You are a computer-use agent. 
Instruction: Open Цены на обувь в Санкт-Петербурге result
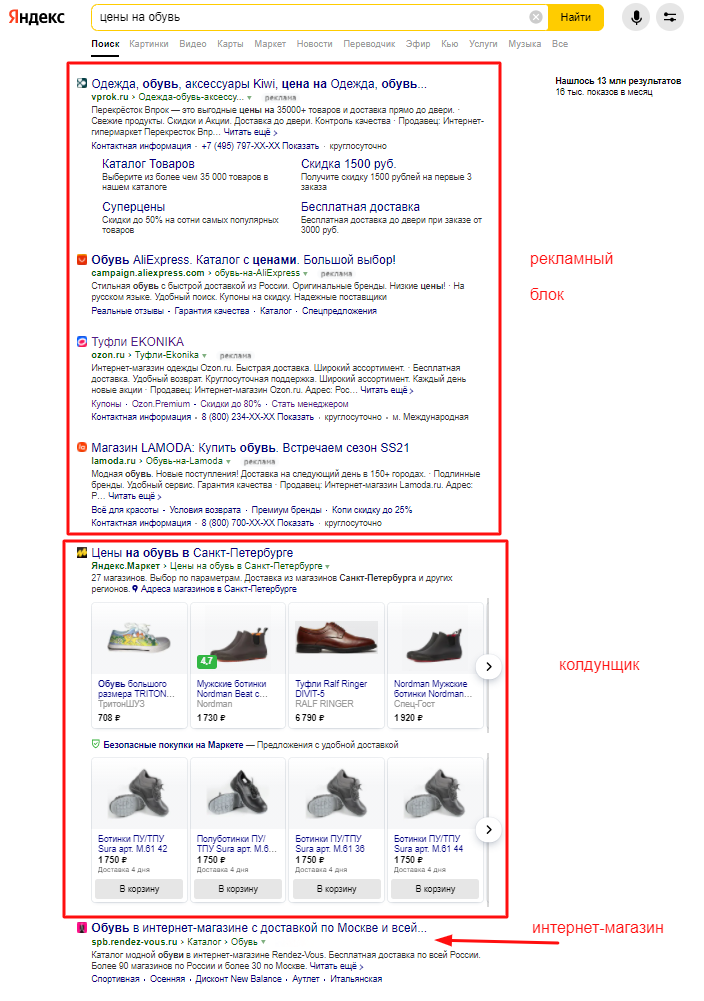192,553
